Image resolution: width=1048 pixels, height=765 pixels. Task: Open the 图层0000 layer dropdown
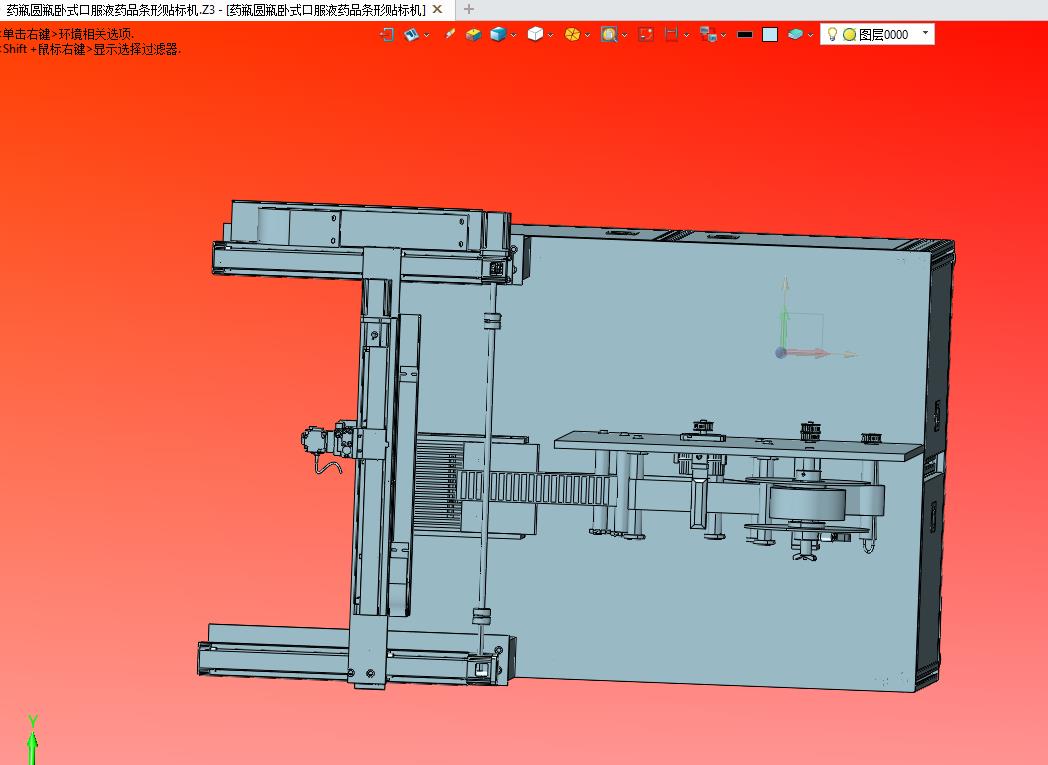click(x=925, y=33)
